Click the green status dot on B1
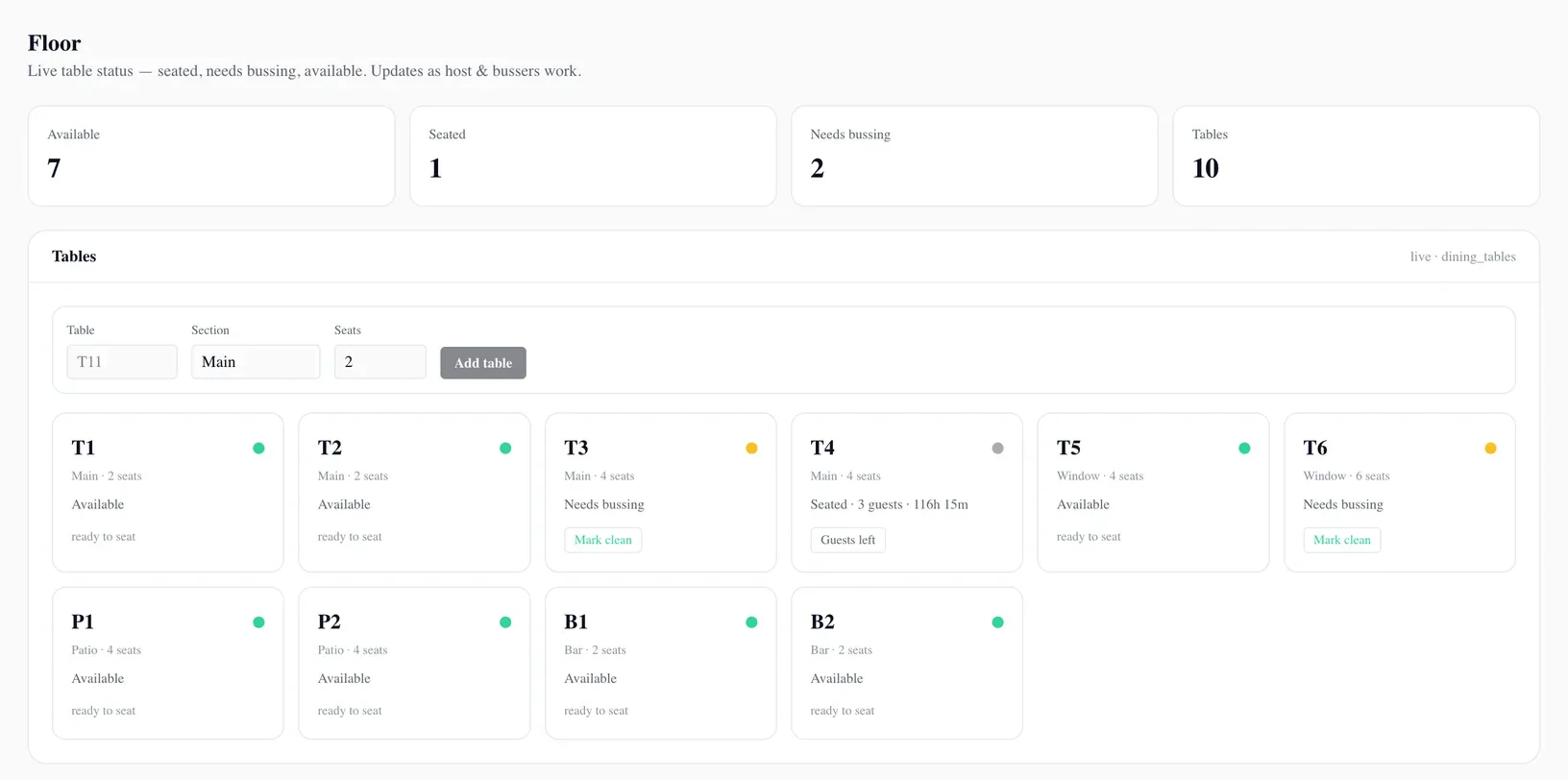Viewport: 1568px width, 780px height. 751,622
